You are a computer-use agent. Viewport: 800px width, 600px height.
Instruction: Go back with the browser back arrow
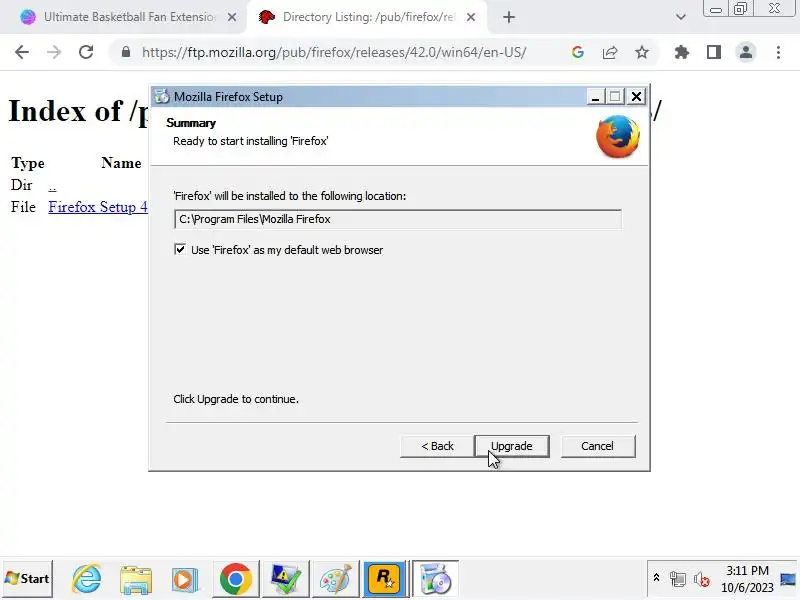click(22, 52)
